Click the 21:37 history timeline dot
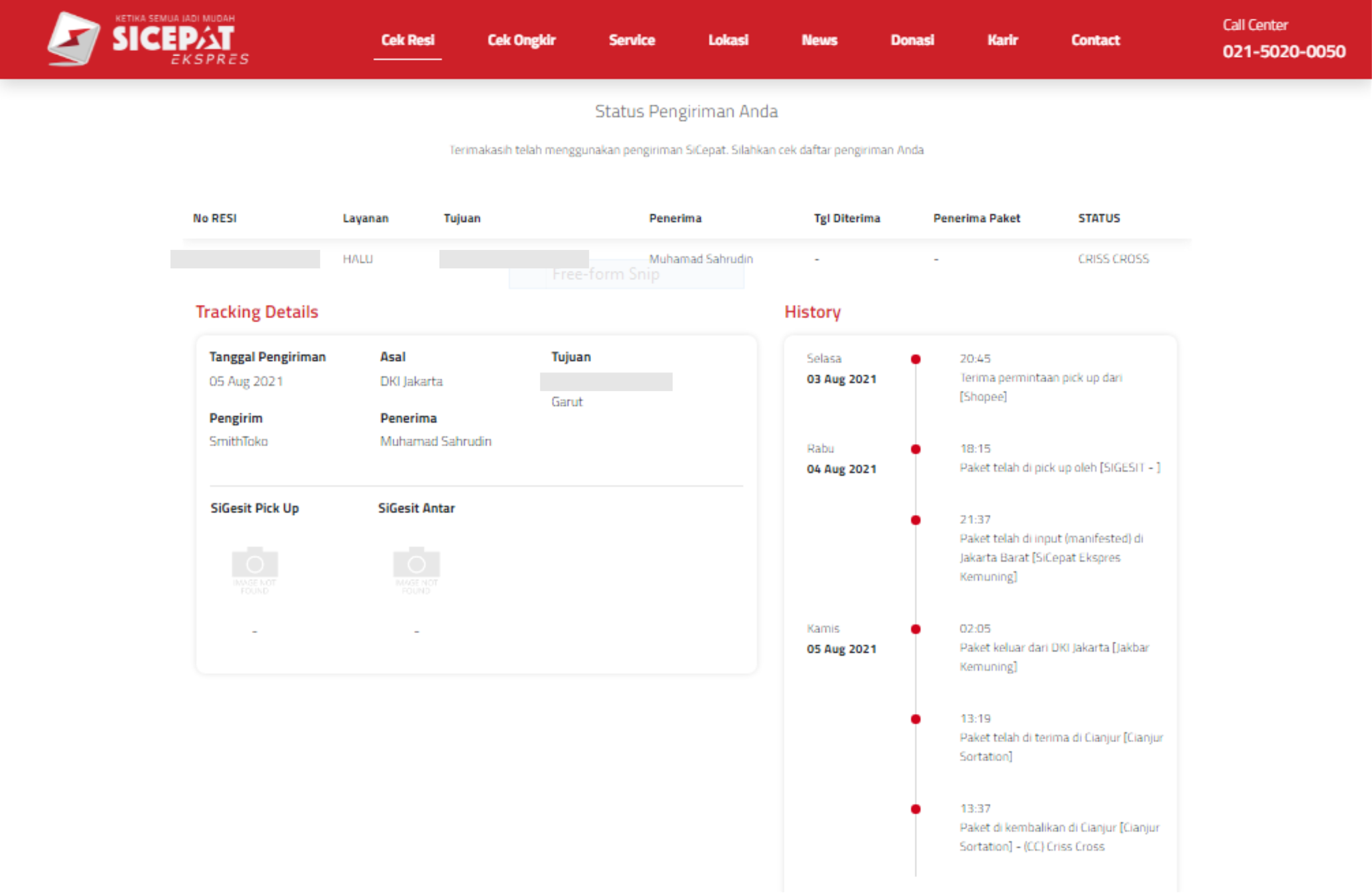Screen dimensions: 1372x893 pos(916,520)
